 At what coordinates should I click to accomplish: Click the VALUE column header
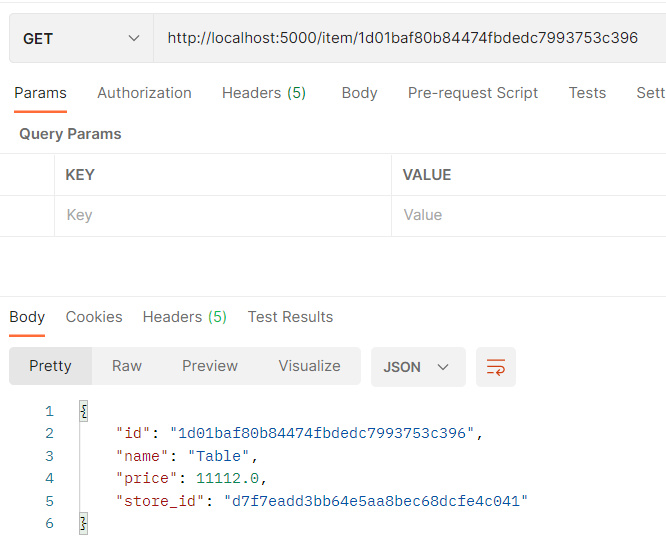(x=427, y=175)
